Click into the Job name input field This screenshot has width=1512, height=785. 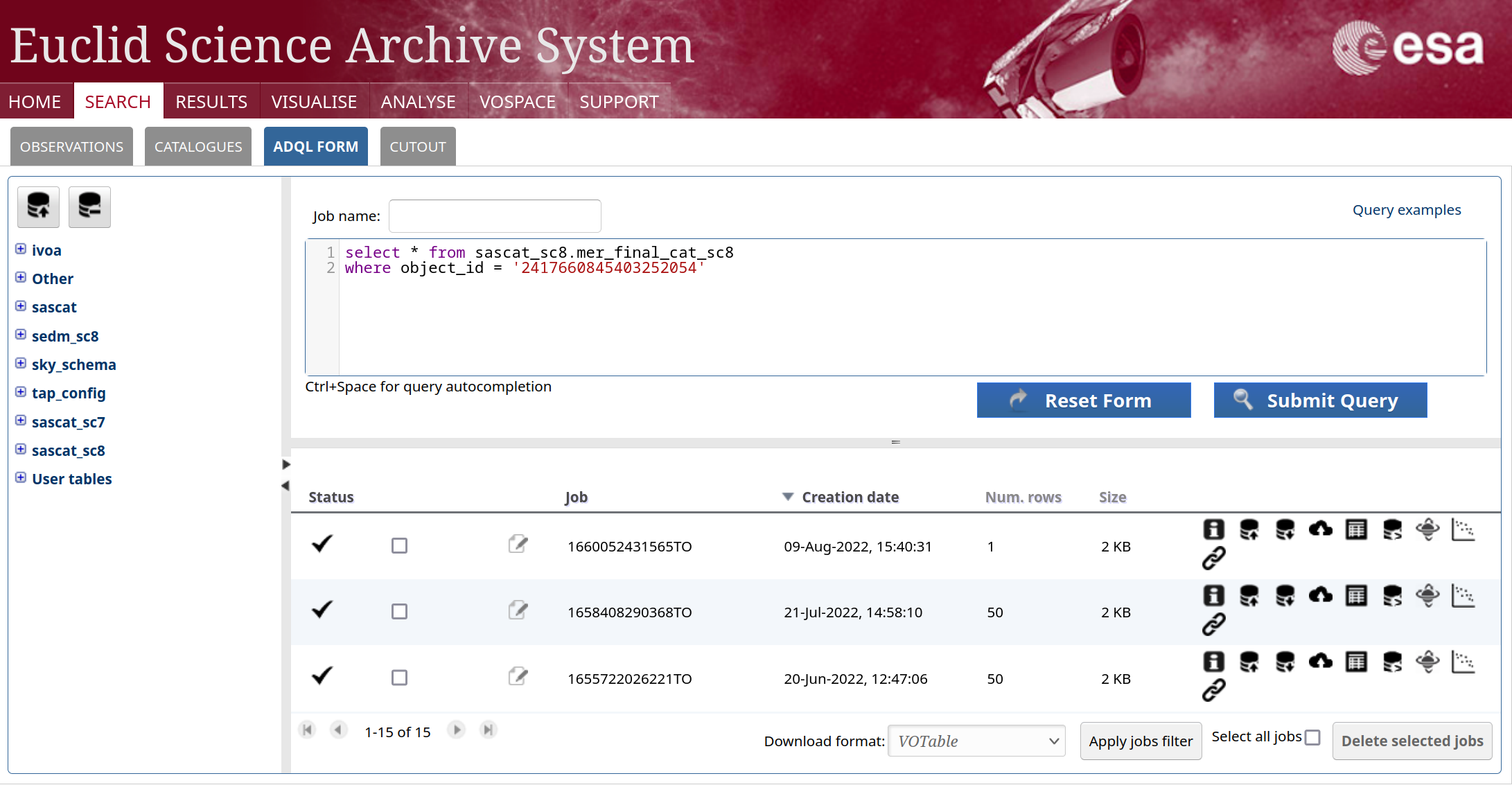pyautogui.click(x=495, y=216)
